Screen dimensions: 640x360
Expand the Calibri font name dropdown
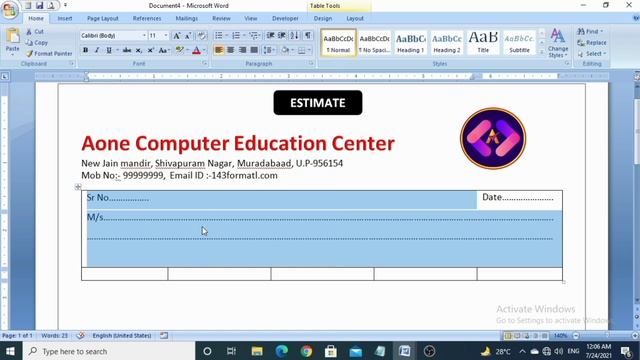point(144,36)
